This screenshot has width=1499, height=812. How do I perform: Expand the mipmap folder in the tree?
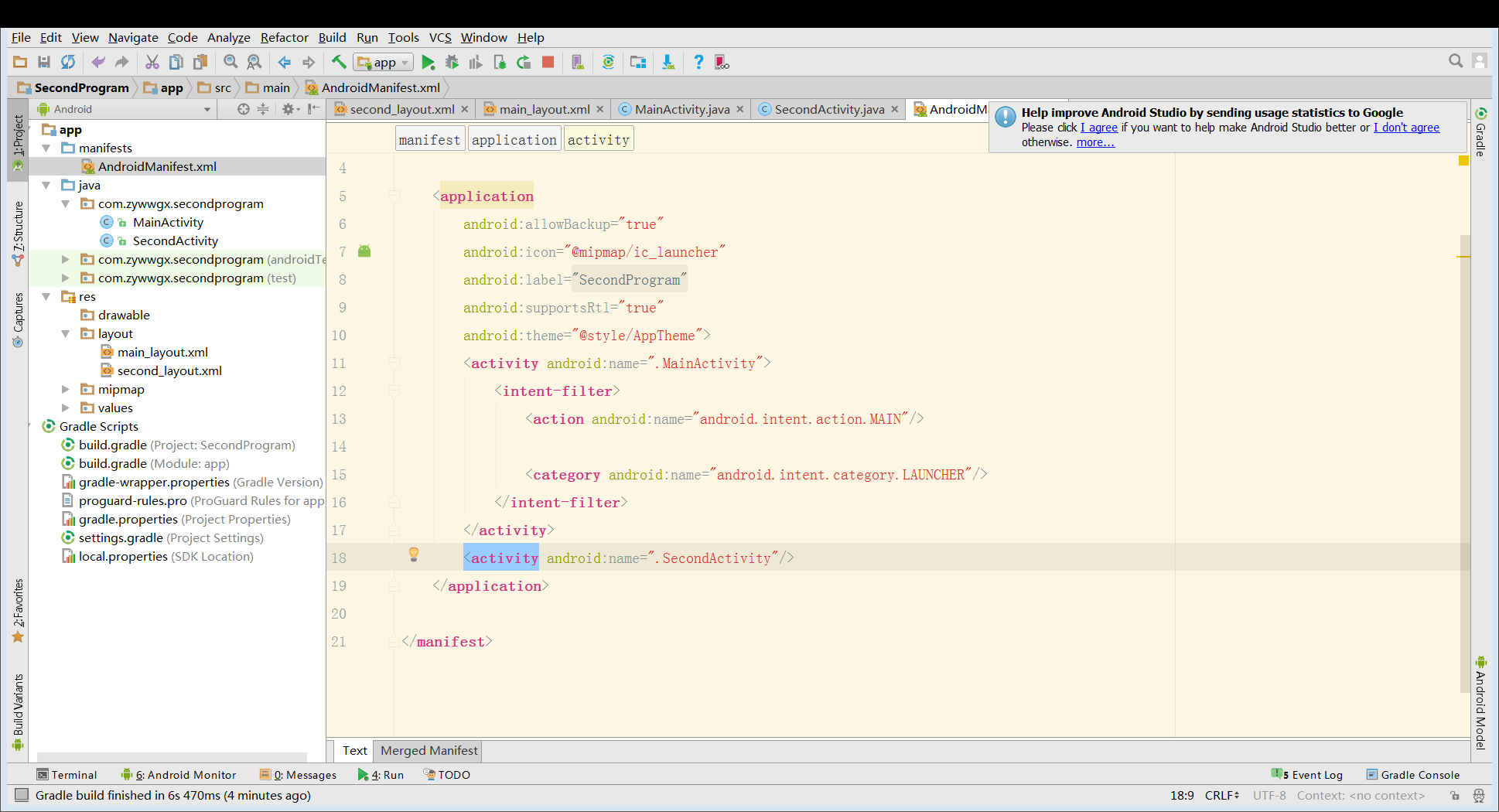tap(66, 390)
